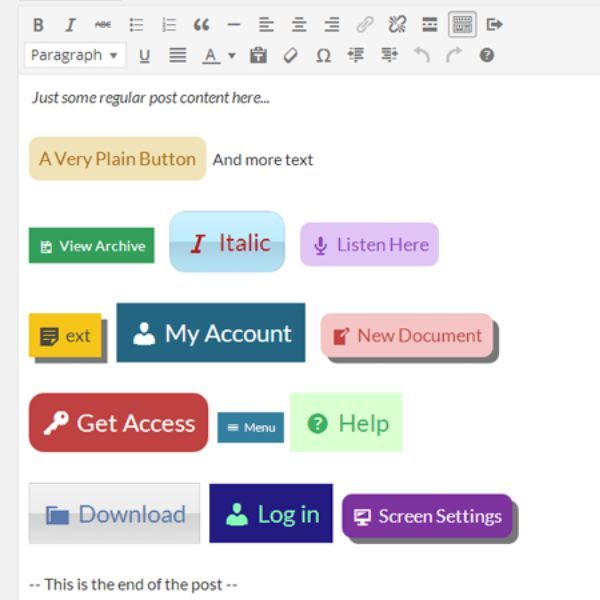Click the 'Just some regular post content' text
This screenshot has width=600, height=600.
(150, 97)
